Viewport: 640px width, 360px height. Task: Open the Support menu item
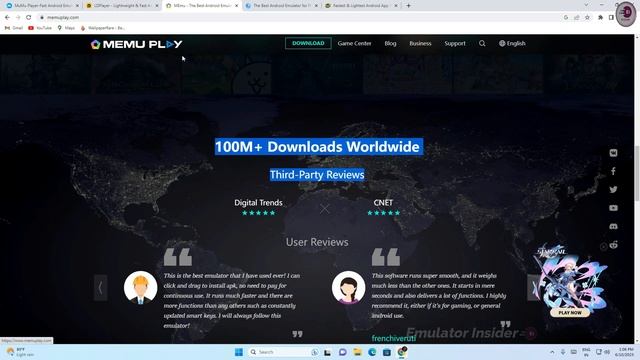455,43
